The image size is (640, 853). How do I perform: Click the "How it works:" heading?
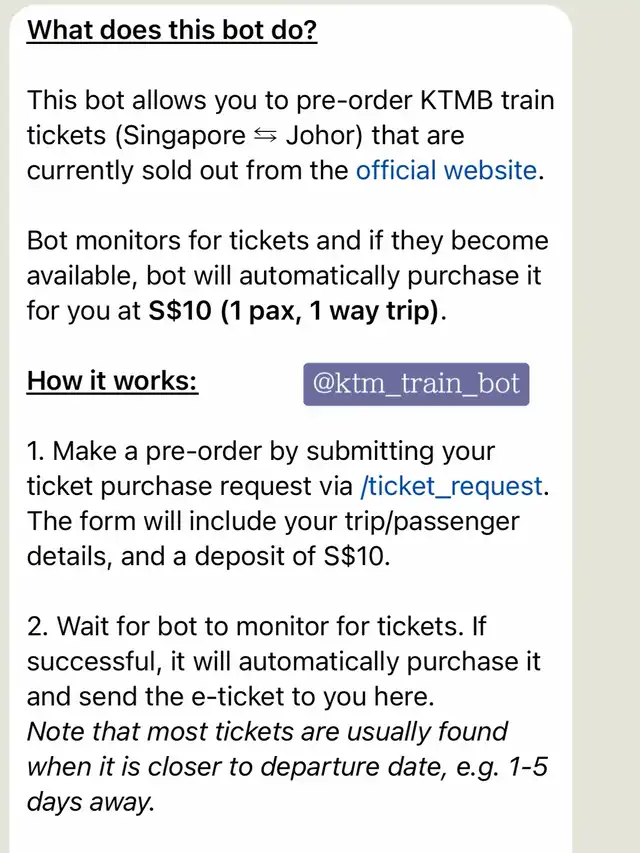(112, 381)
